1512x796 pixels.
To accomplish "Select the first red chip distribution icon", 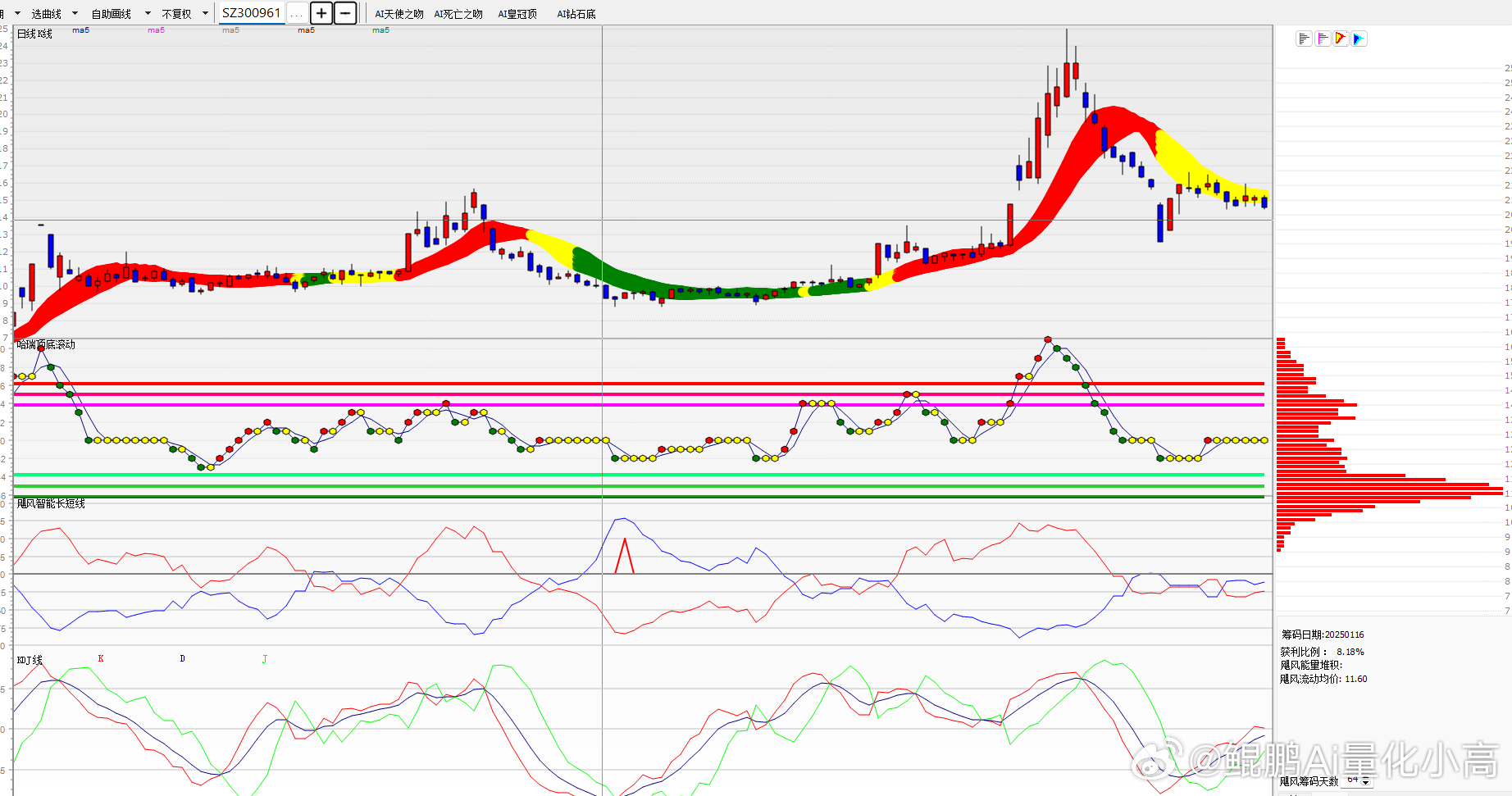I will pyautogui.click(x=1304, y=39).
